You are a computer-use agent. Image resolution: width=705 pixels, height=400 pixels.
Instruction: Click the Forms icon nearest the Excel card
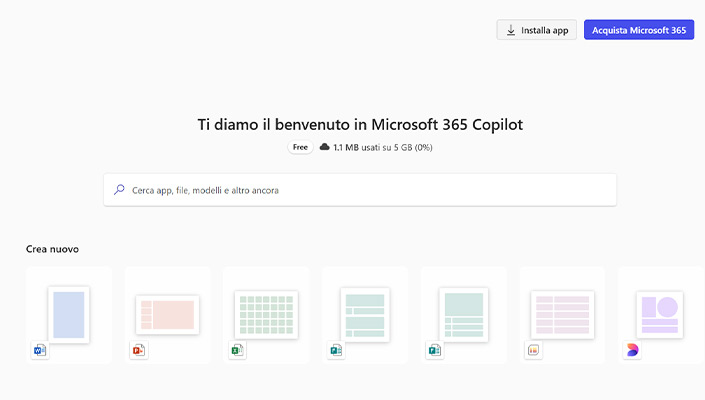point(336,350)
